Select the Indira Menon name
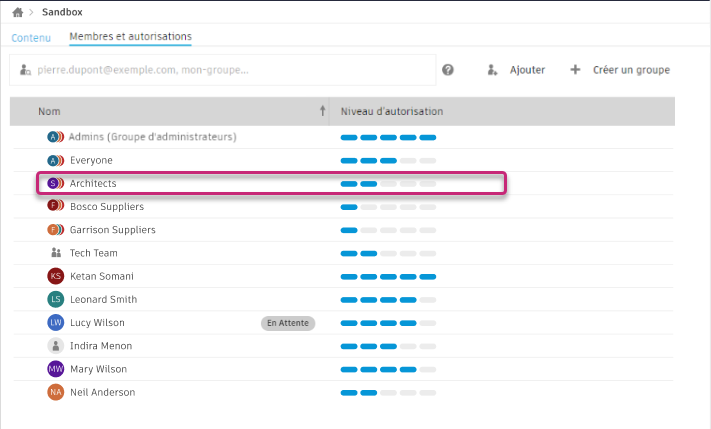 (x=101, y=346)
